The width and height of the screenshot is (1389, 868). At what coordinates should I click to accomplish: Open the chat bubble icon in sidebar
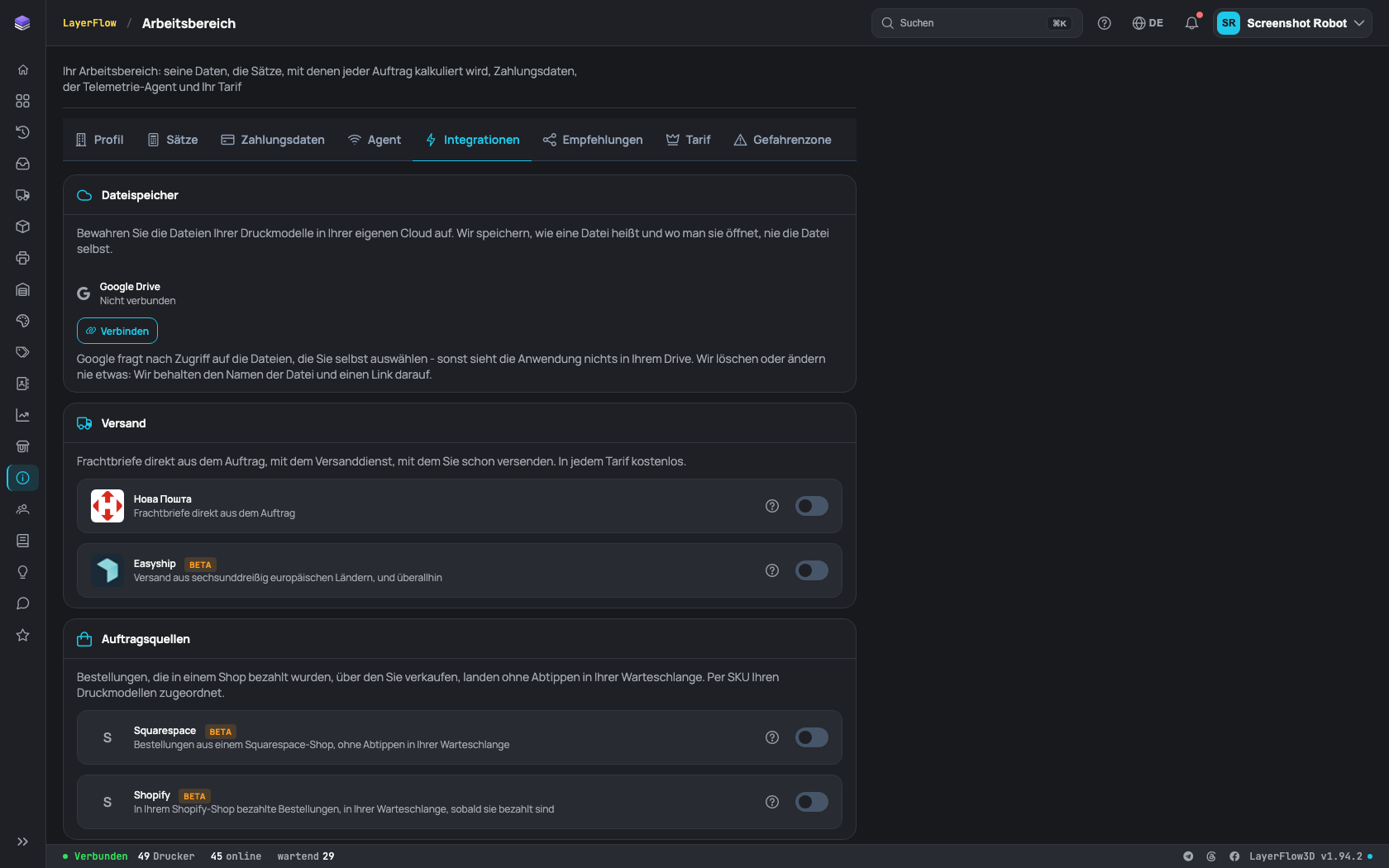coord(22,603)
